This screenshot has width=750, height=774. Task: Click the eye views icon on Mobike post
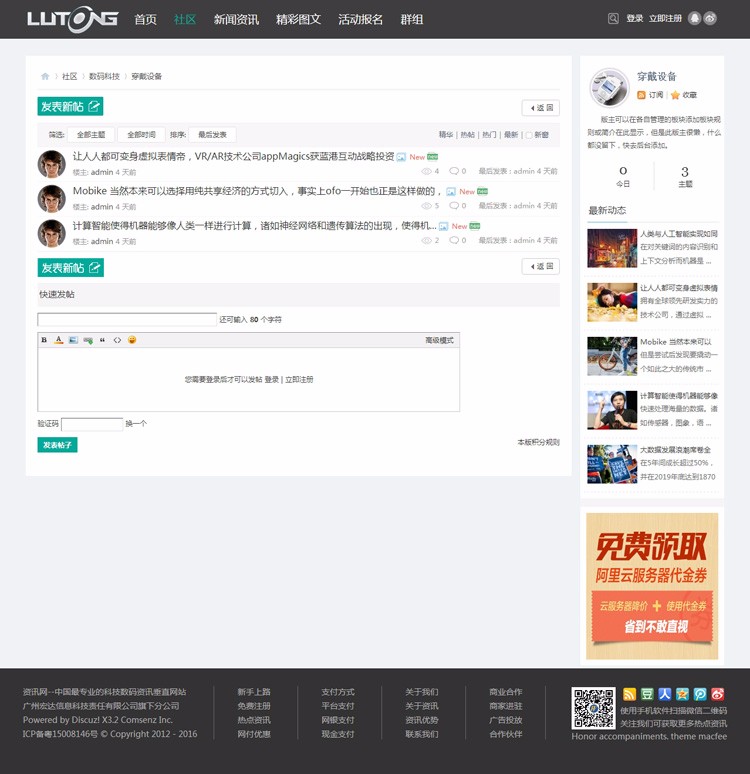point(426,205)
